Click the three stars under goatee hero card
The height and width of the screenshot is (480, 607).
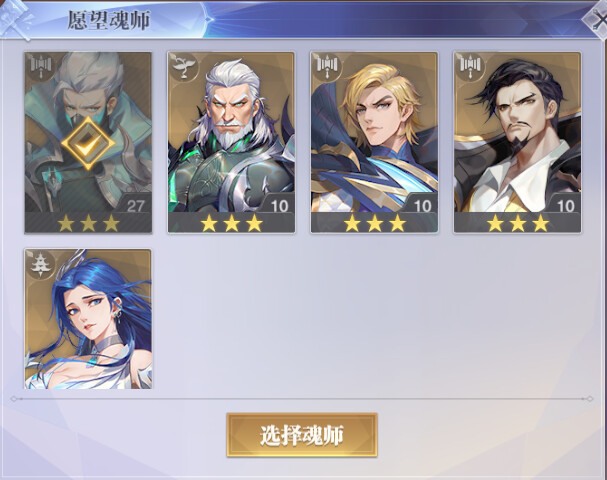pyautogui.click(x=518, y=223)
